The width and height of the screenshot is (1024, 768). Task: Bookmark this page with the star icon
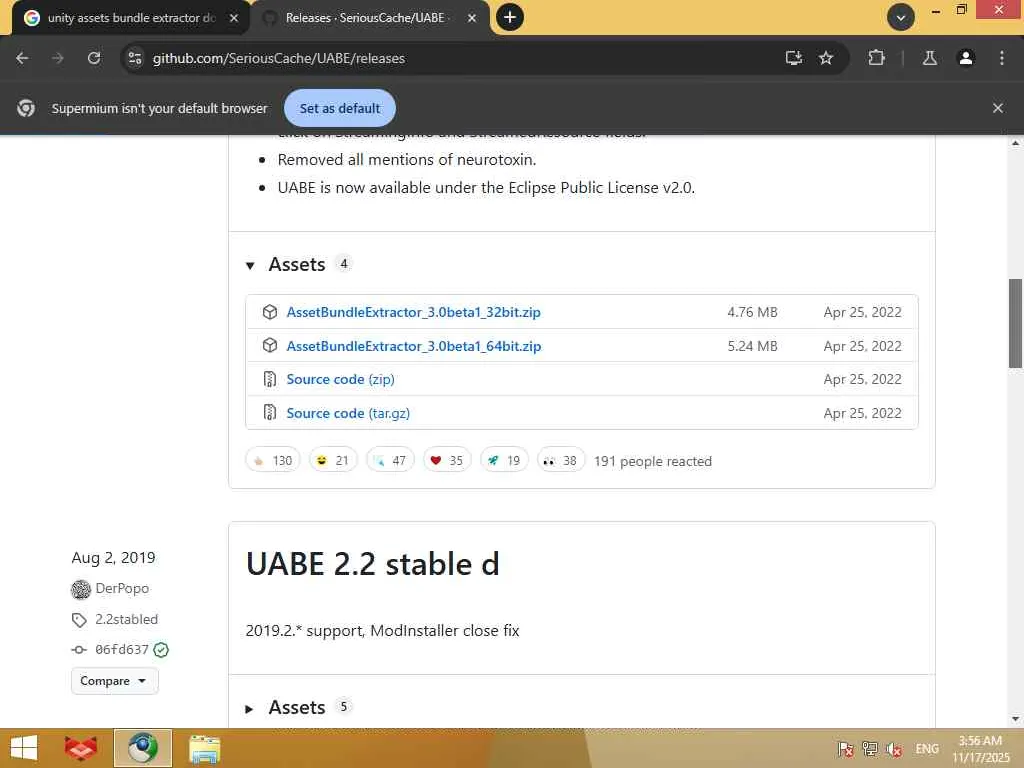pyautogui.click(x=826, y=58)
